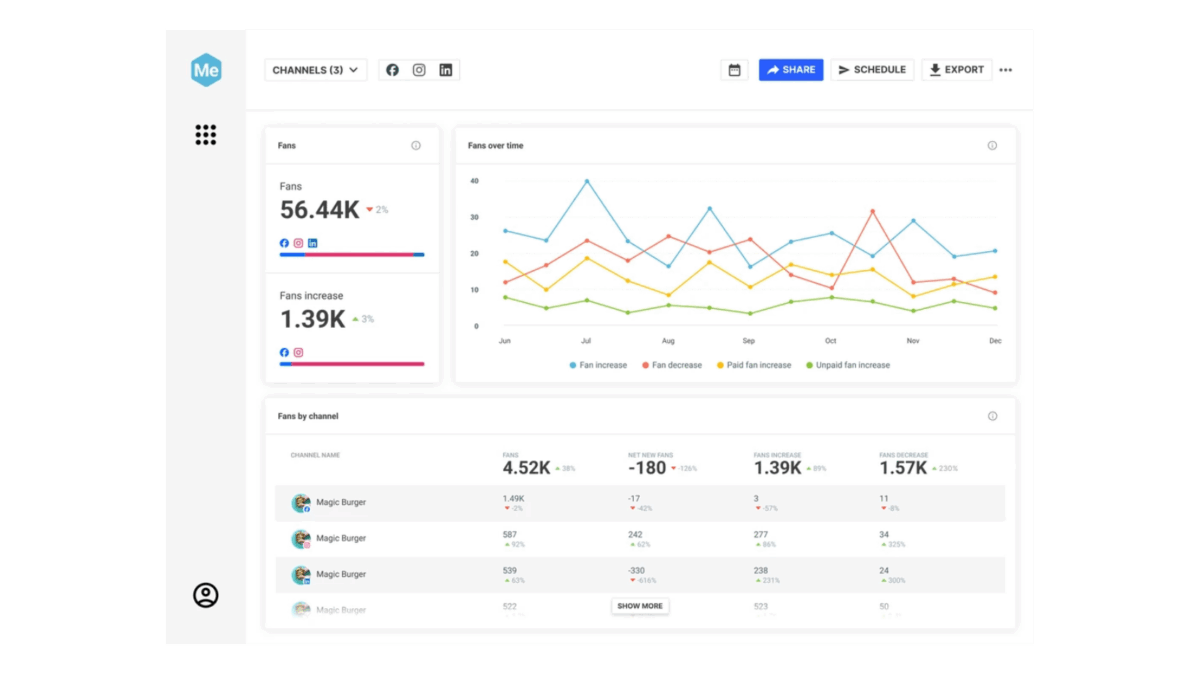Toggle Unpaid fan increase legend item
Viewport: 1200px width, 675px height.
click(848, 365)
